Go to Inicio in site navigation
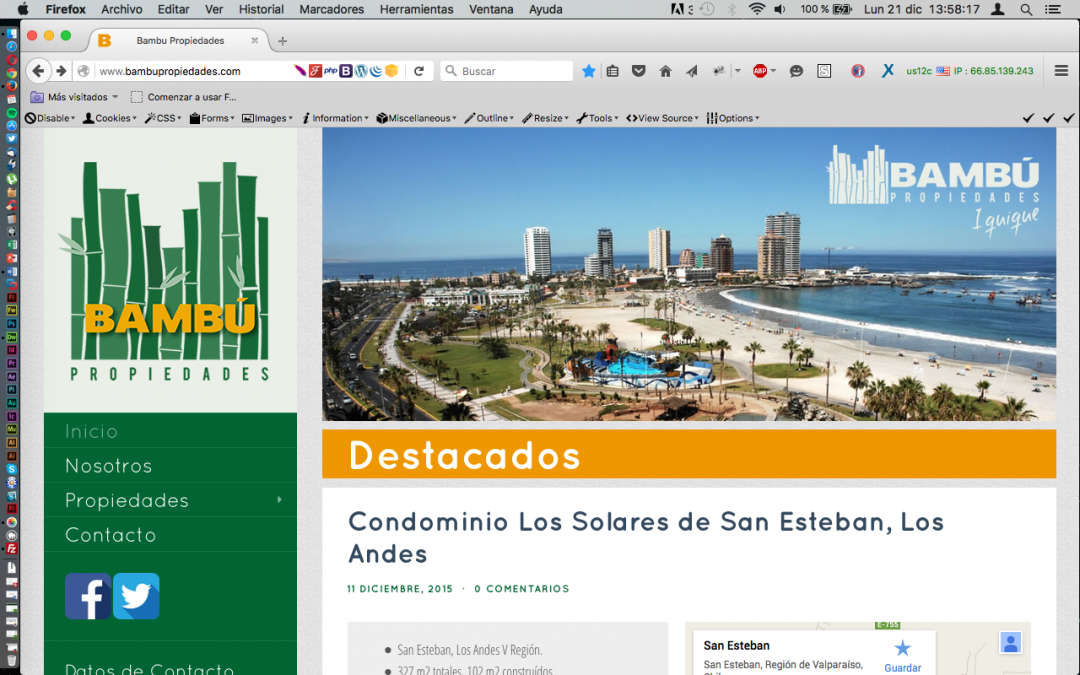Screen dimensions: 1080x675 tap(170, 431)
